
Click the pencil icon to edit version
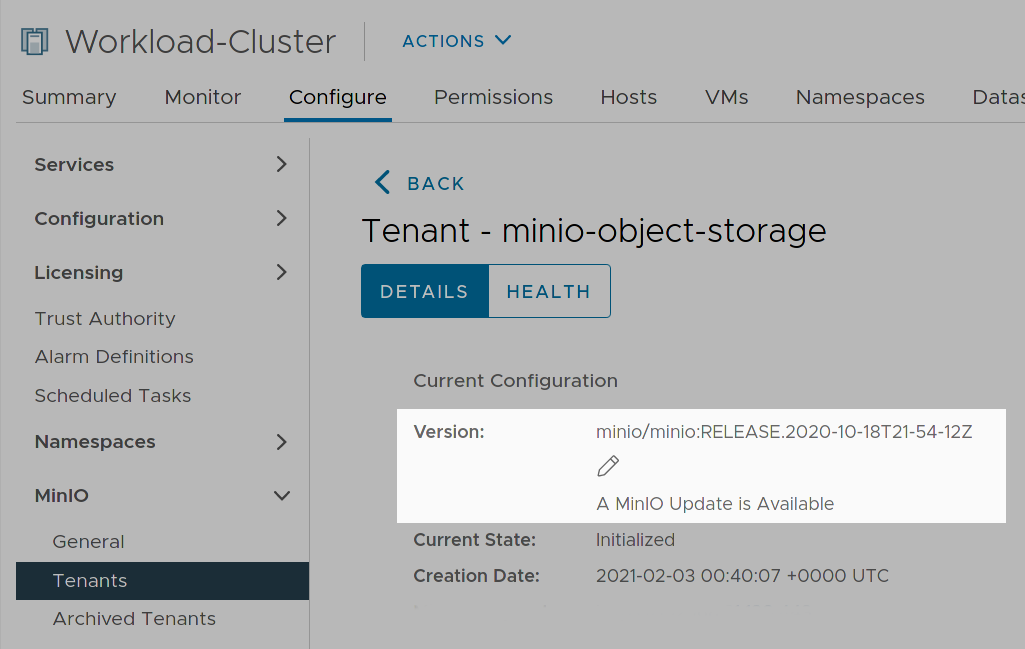click(608, 466)
